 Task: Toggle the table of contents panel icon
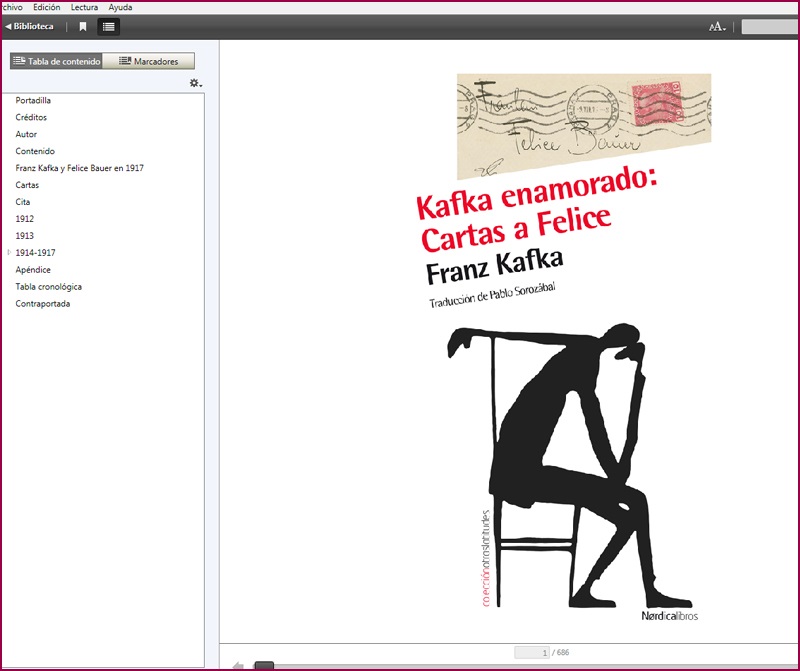tap(108, 27)
